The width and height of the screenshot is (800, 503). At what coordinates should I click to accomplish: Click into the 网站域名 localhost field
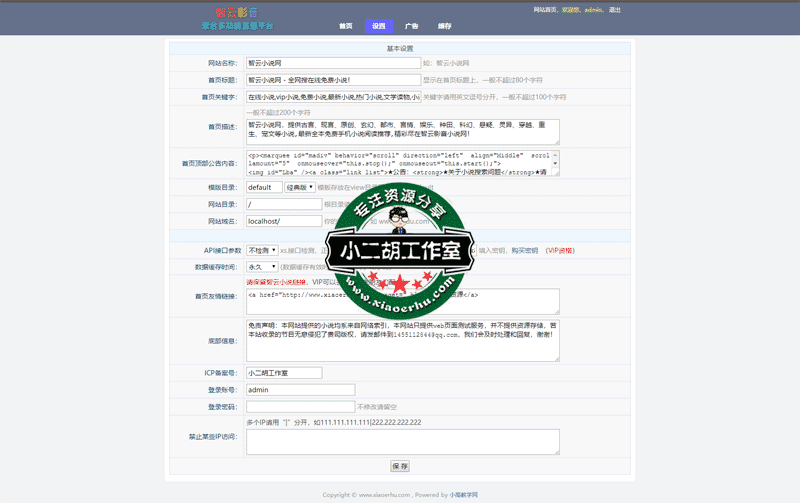tap(284, 221)
